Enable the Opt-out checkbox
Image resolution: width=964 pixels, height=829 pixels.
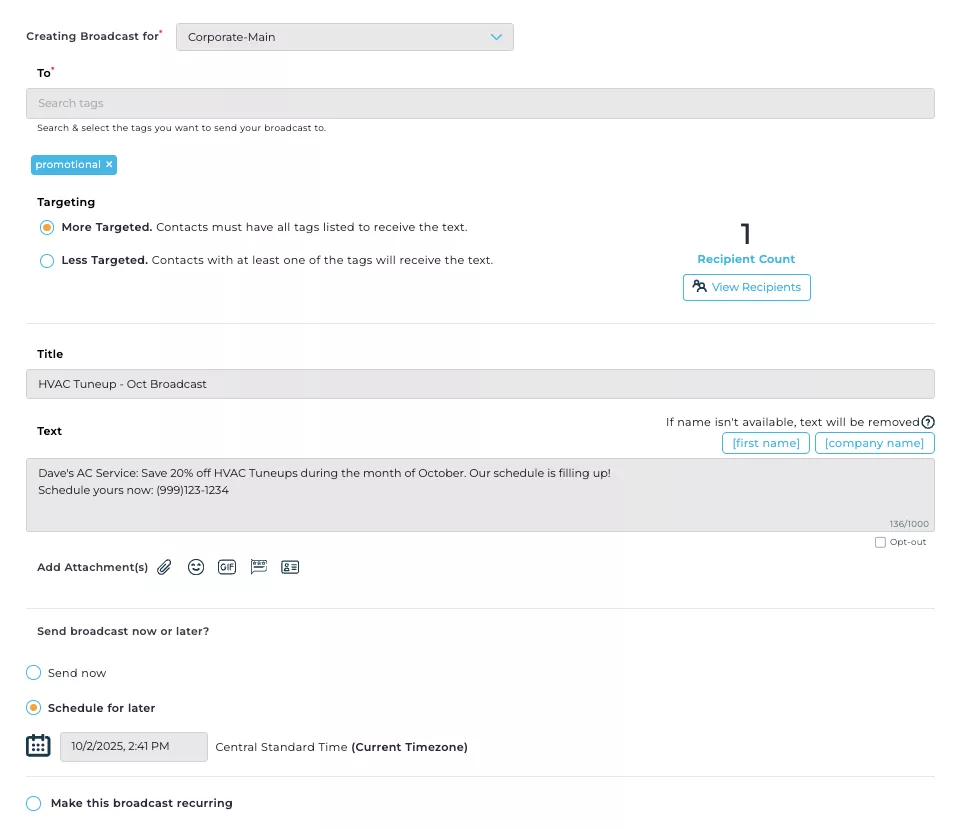[x=880, y=542]
